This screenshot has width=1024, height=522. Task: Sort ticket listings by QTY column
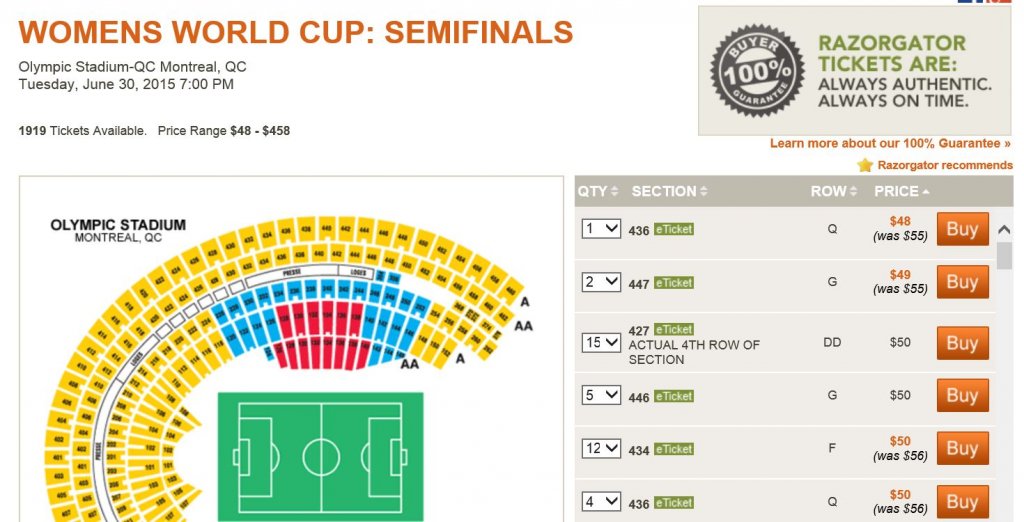(597, 191)
